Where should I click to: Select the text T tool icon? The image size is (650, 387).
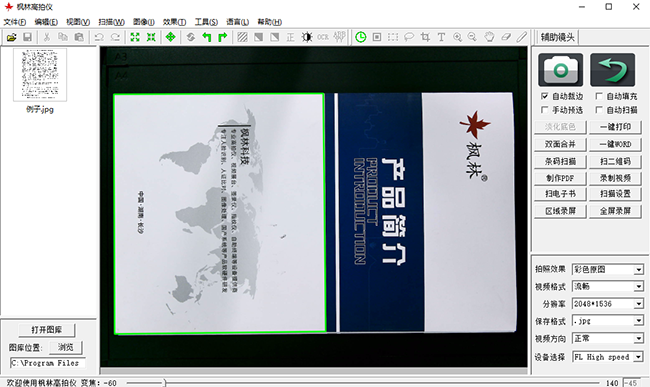coord(441,37)
